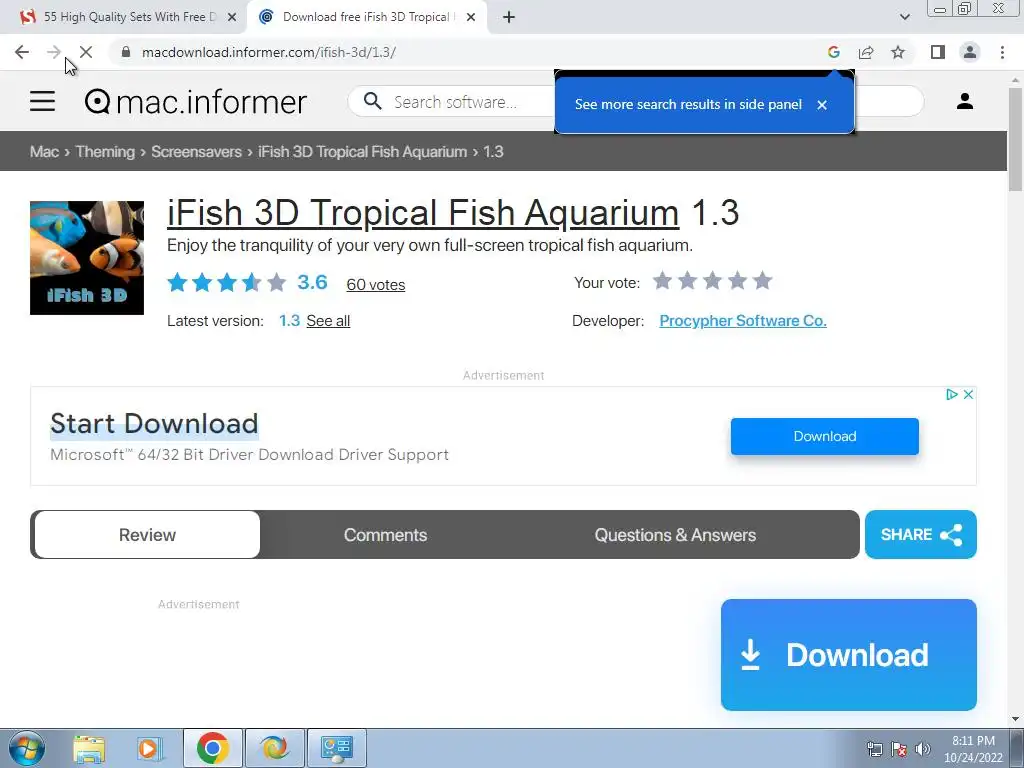Click the latest version 1.3 link

click(x=289, y=321)
